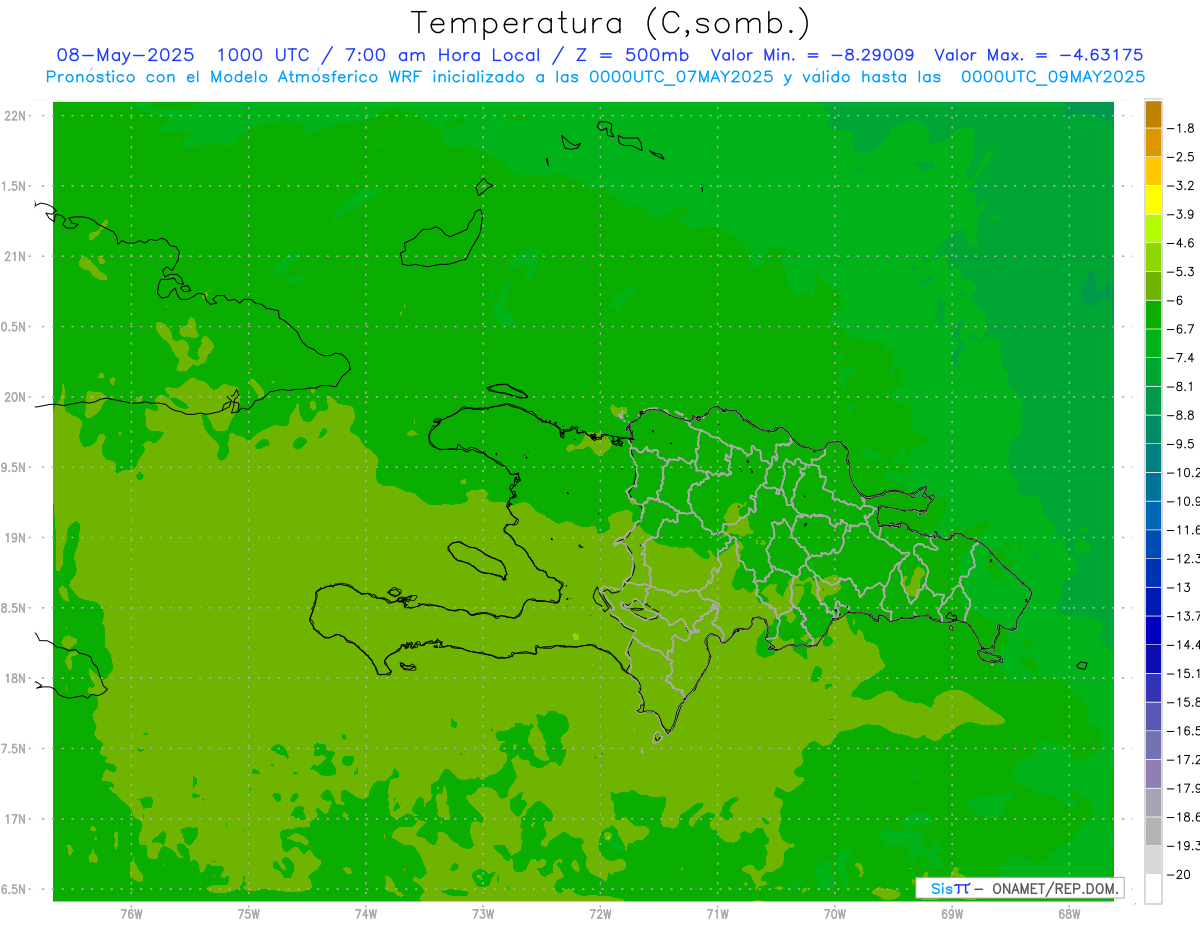This screenshot has width=1200, height=927.
Task: Select the 'Valor Min. = -8.29009' readout
Action: tap(812, 55)
